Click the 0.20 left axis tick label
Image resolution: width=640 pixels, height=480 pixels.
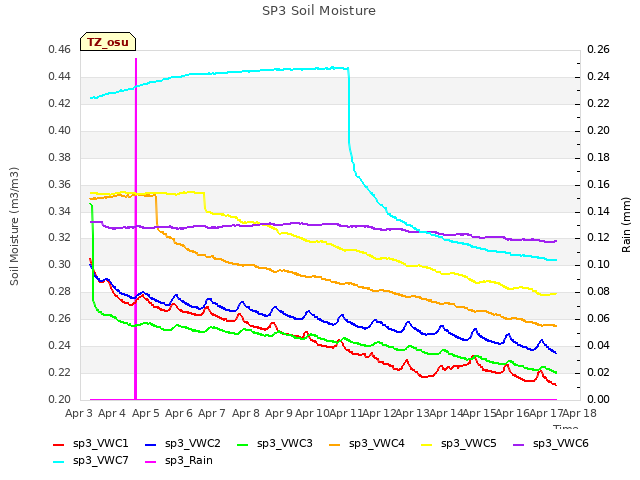[x=60, y=399]
